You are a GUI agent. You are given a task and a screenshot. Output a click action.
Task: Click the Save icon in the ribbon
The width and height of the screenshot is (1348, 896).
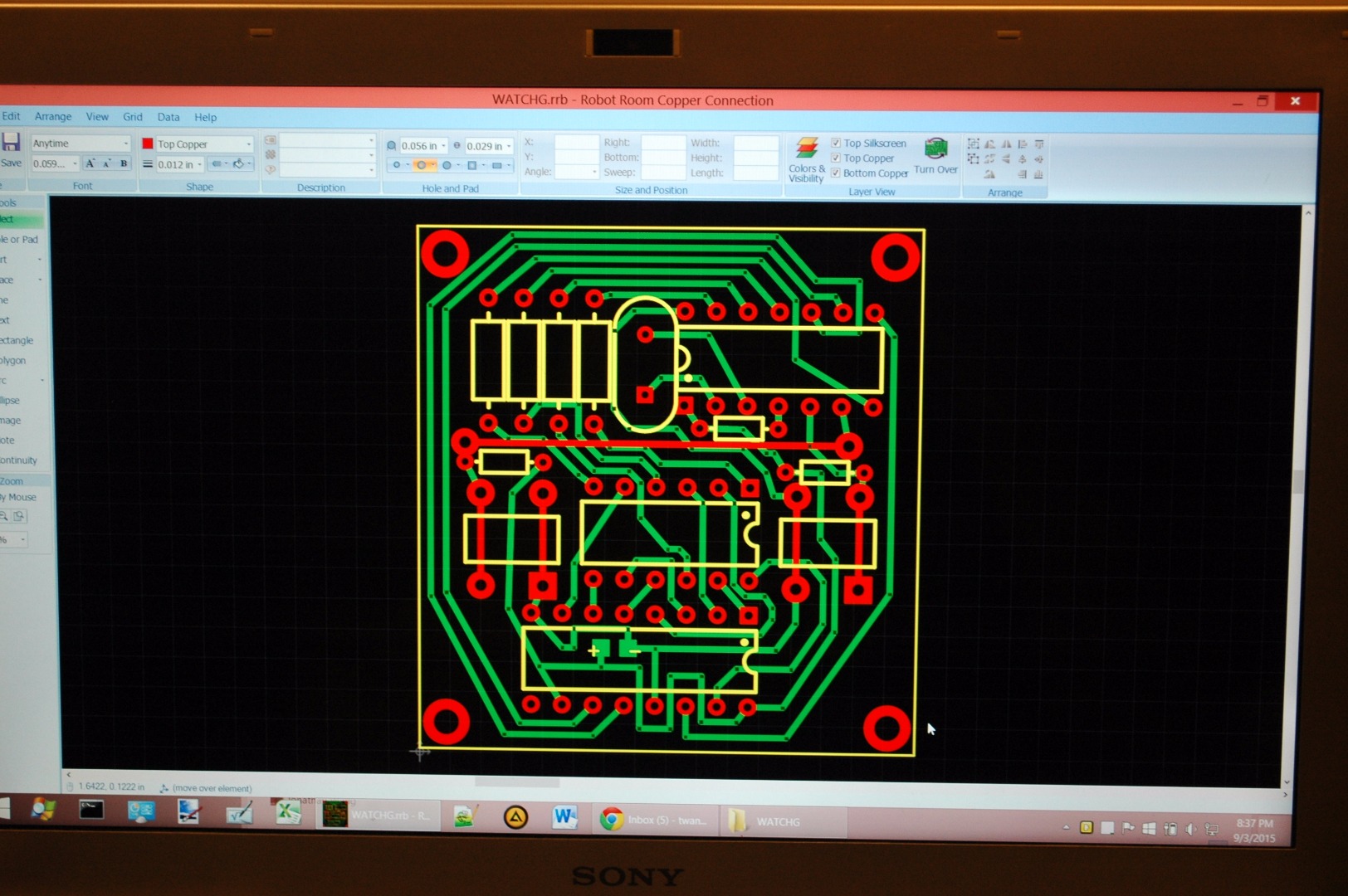click(x=10, y=142)
